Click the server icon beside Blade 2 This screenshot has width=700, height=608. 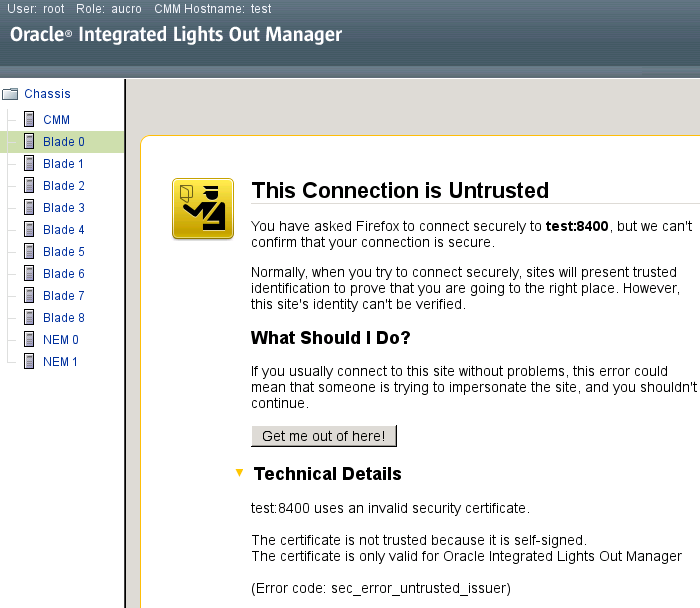click(x=29, y=185)
